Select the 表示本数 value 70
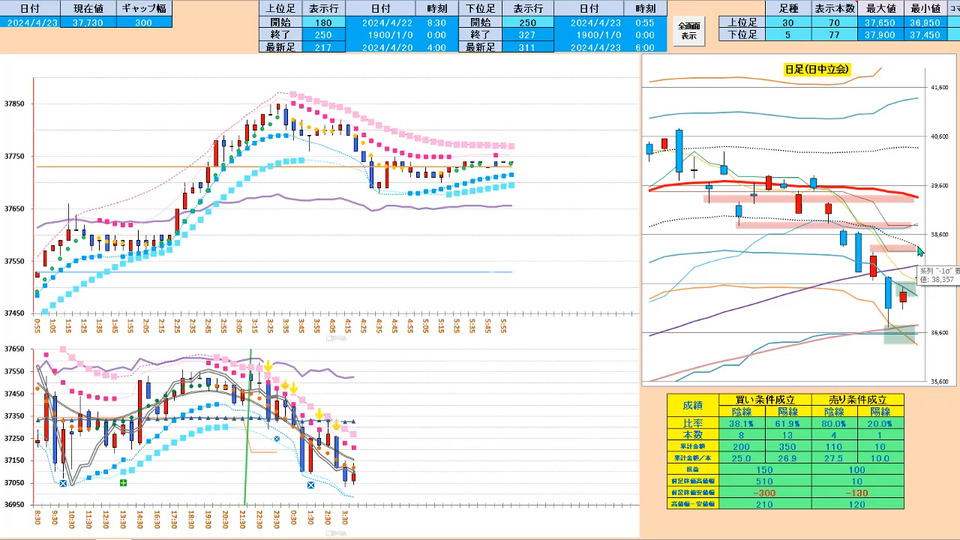The width and height of the screenshot is (960, 540). pos(834,23)
